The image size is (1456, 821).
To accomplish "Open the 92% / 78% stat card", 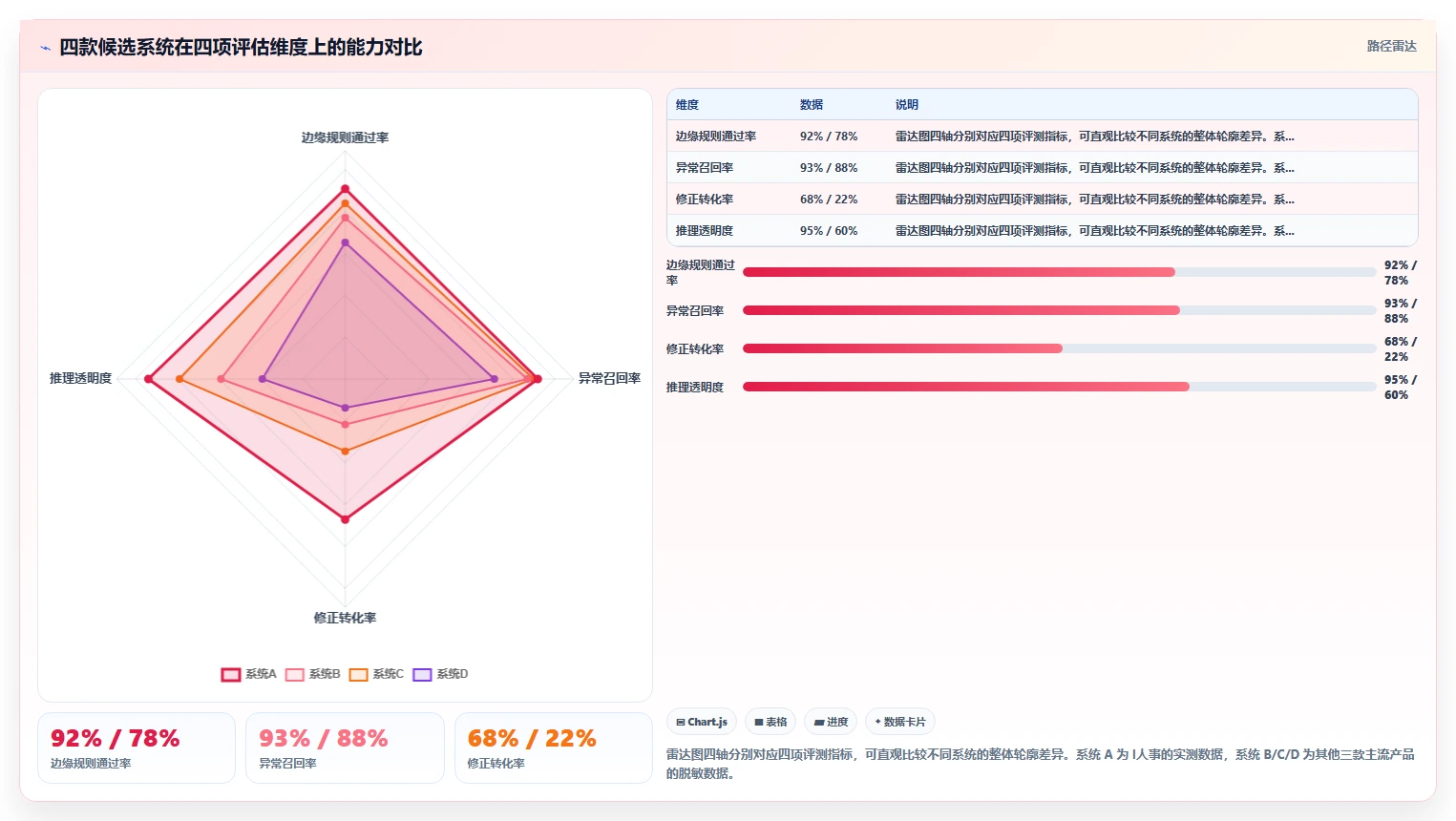I will click(137, 748).
